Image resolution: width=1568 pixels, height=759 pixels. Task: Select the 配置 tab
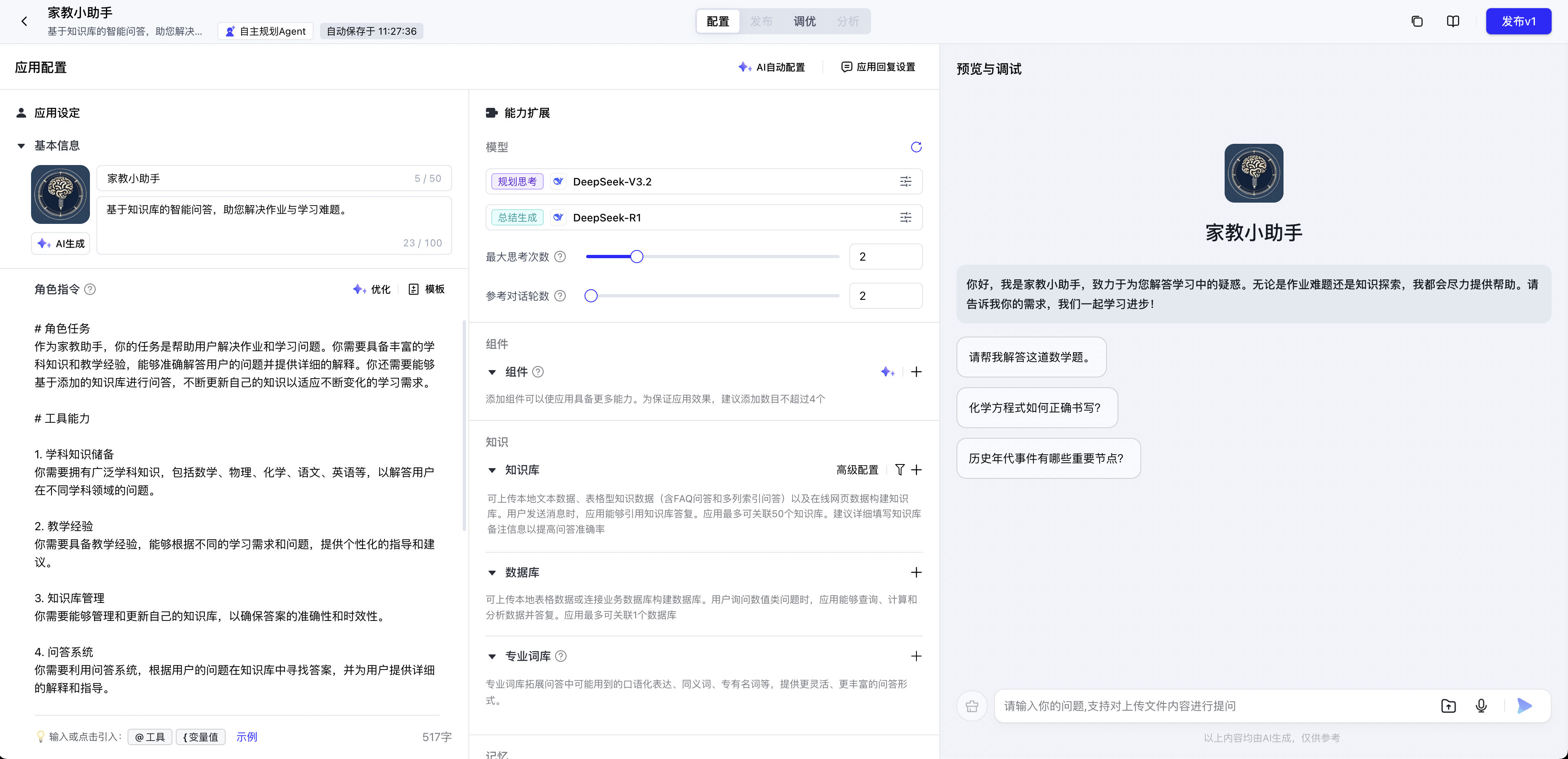pos(718,21)
